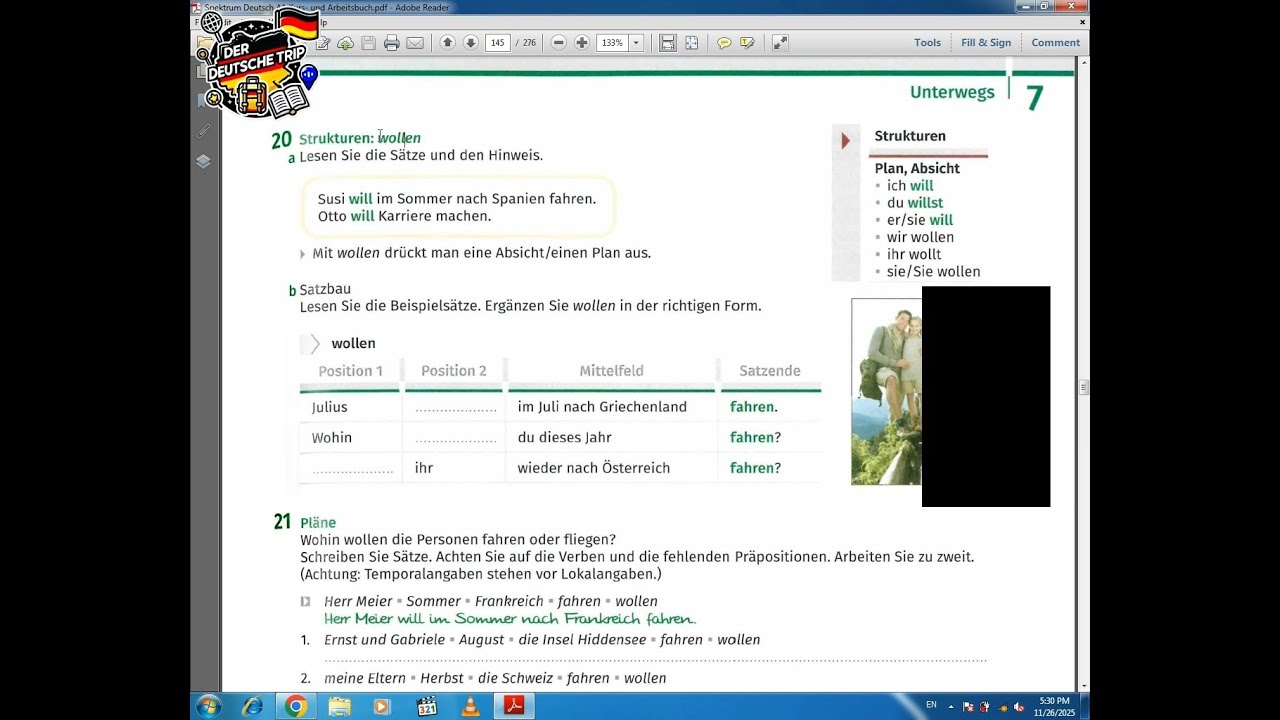Go to next page arrow

pos(470,43)
